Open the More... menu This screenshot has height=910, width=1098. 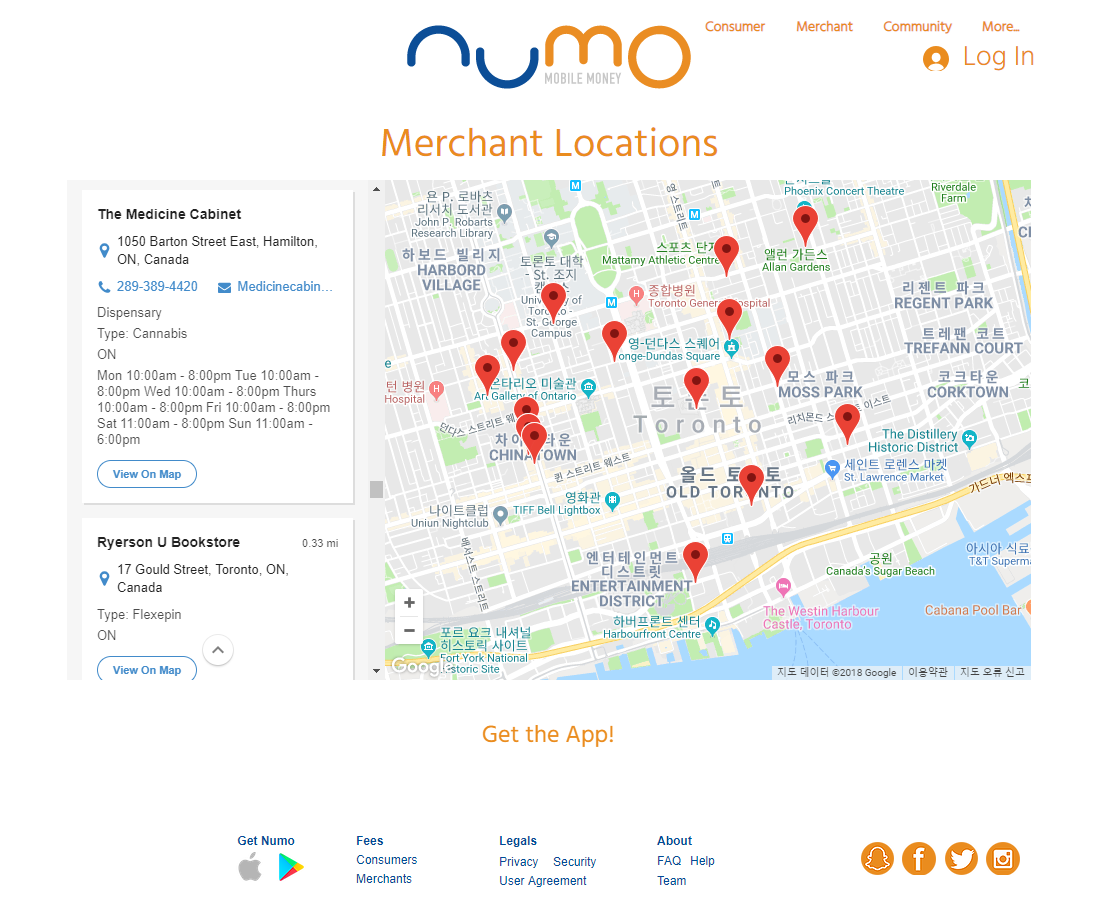tap(1001, 27)
